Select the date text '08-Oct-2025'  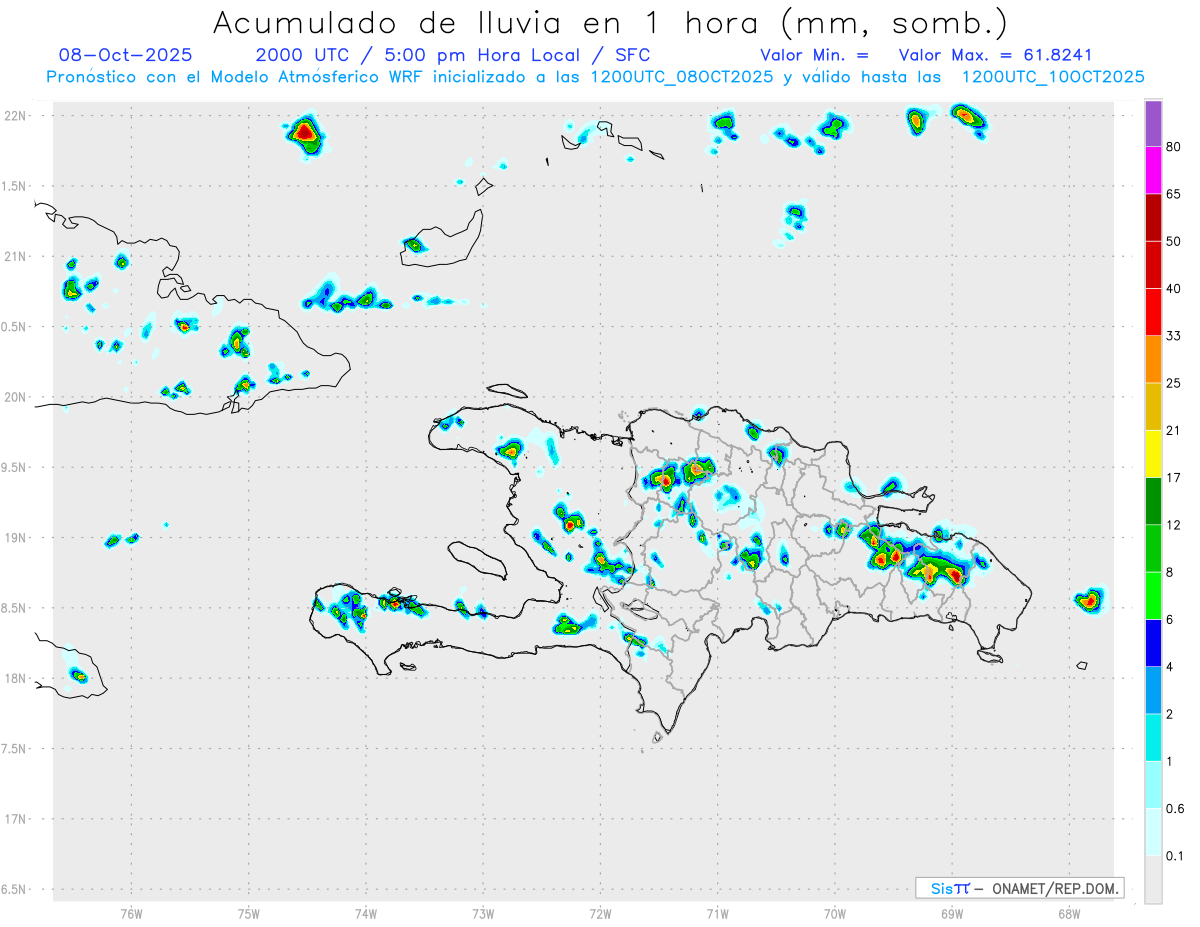[x=126, y=55]
